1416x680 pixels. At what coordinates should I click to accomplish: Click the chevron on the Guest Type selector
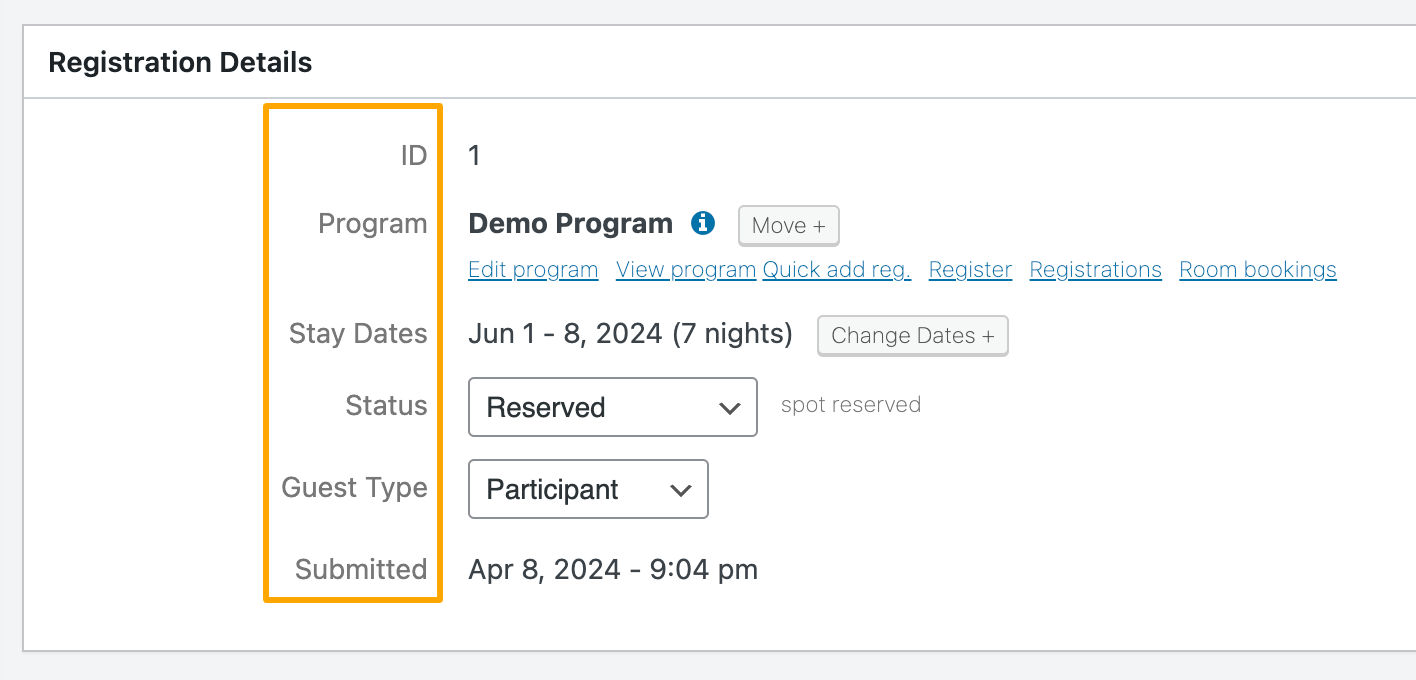[681, 489]
